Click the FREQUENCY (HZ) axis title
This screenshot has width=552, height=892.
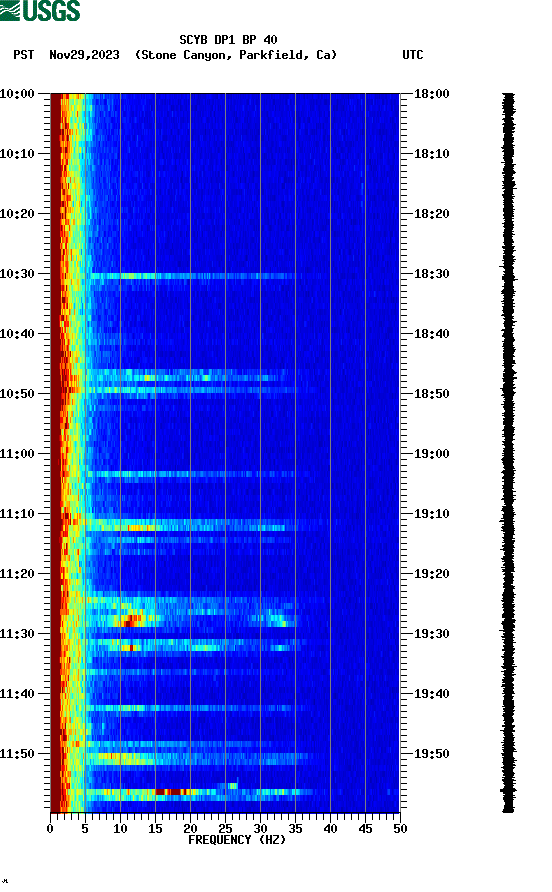237,840
